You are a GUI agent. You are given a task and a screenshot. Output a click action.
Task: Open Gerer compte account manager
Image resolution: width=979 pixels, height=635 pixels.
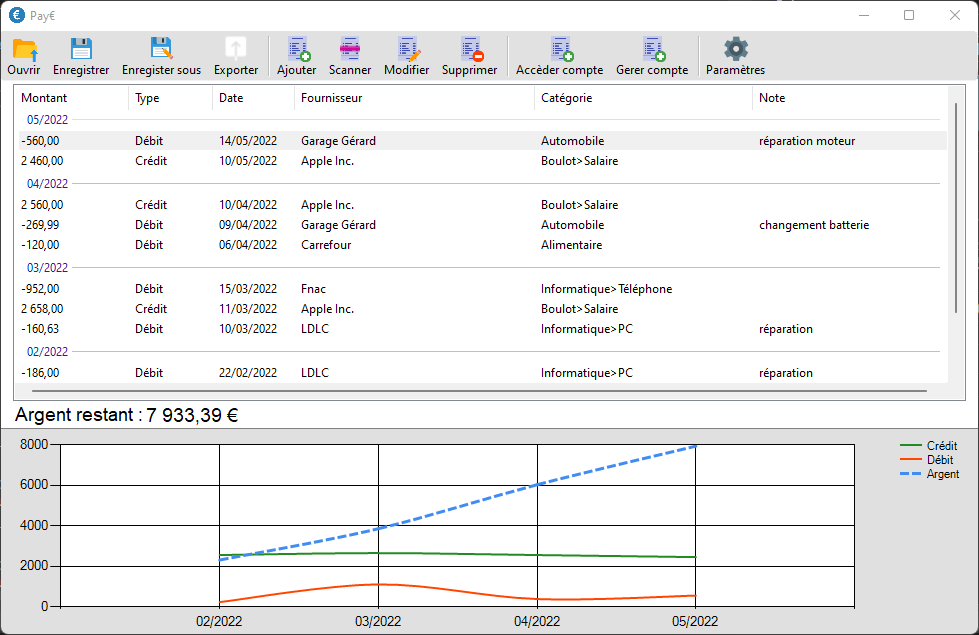pos(652,56)
